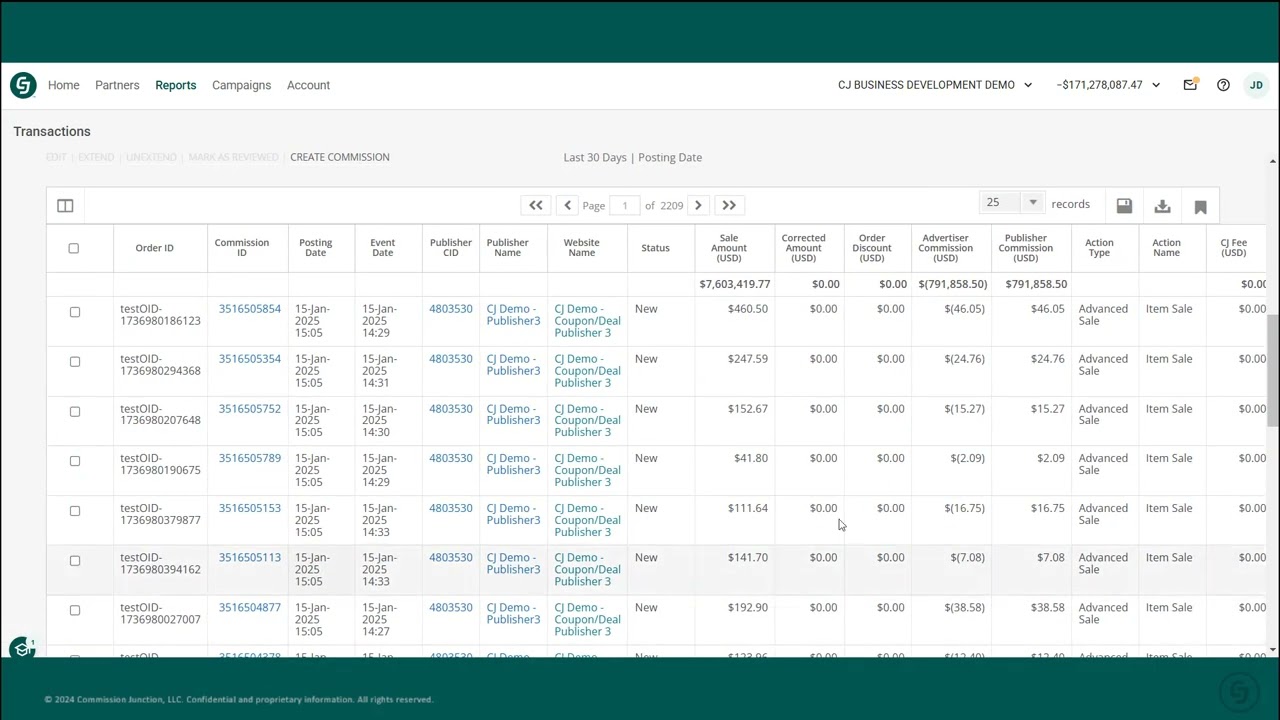
Task: Go to next page of results
Action: (x=698, y=205)
